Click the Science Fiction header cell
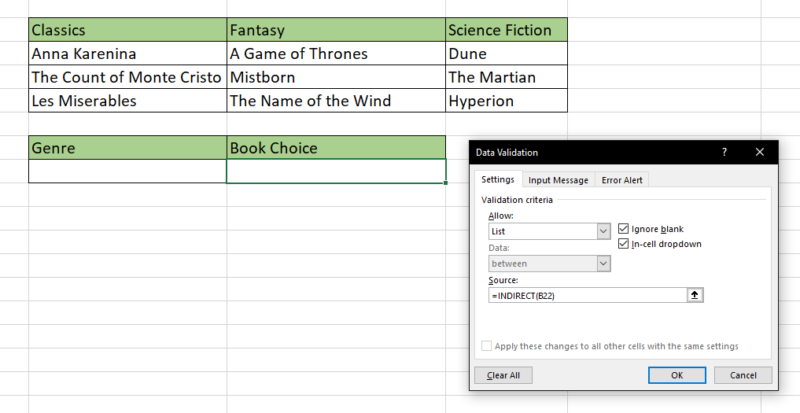This screenshot has height=413, width=800. pos(506,30)
